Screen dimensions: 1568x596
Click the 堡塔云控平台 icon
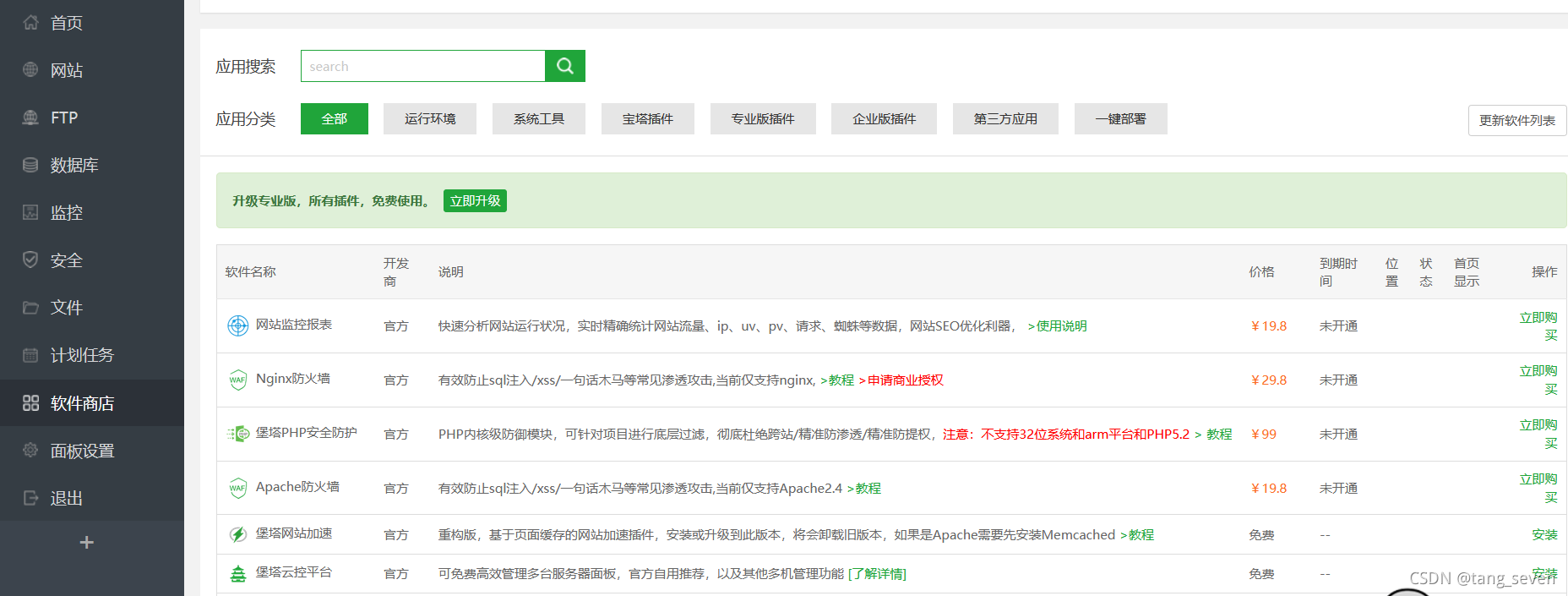pos(238,573)
